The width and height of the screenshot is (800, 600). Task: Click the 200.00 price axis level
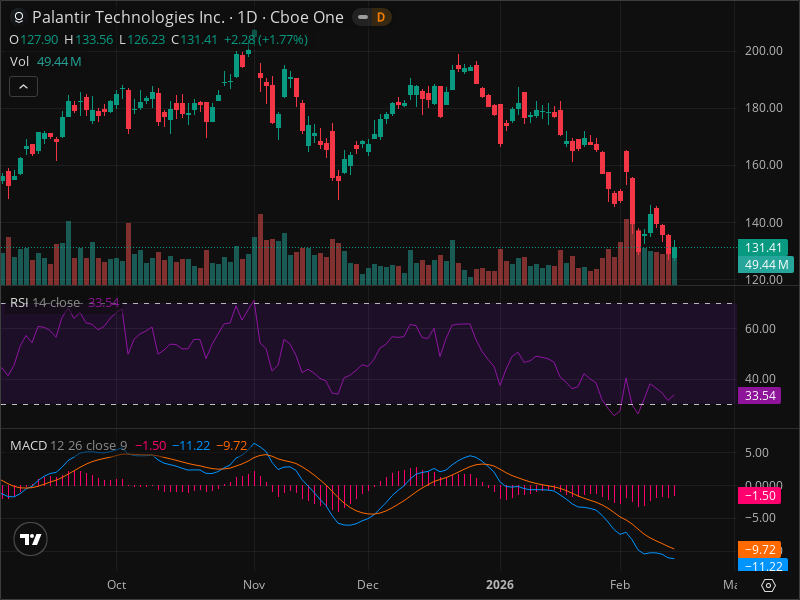[x=763, y=51]
